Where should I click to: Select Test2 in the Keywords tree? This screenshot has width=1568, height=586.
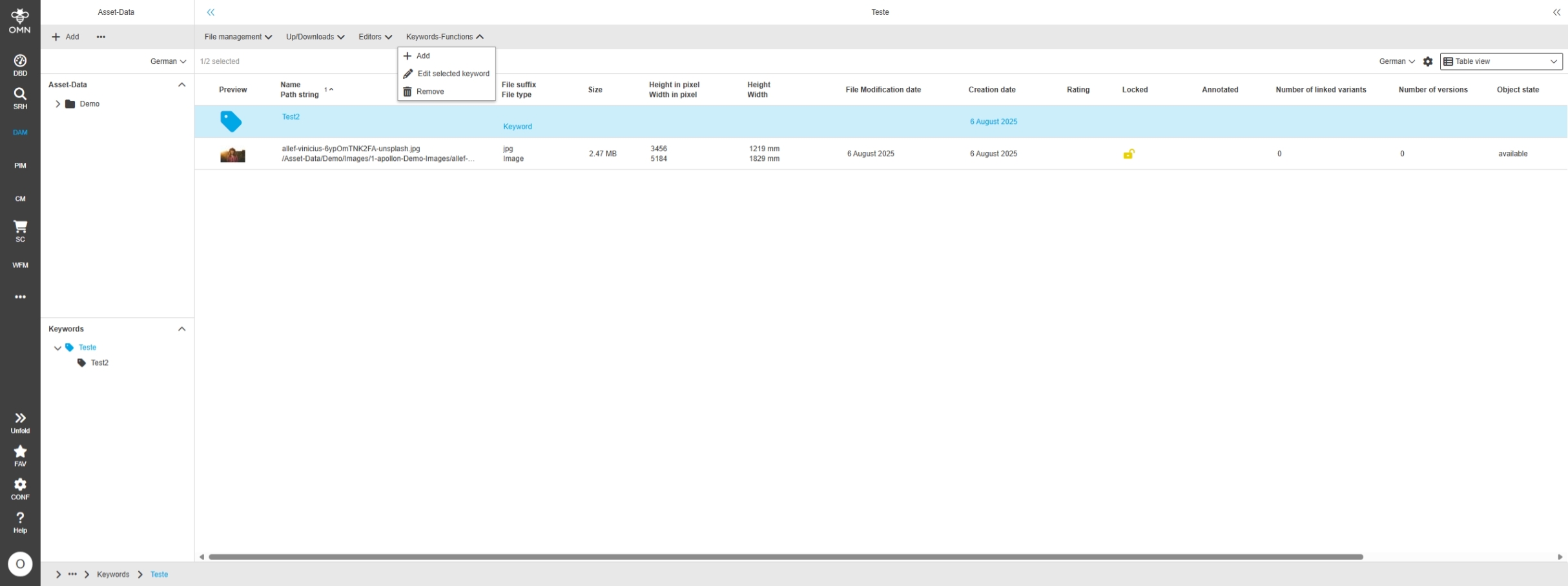[99, 363]
